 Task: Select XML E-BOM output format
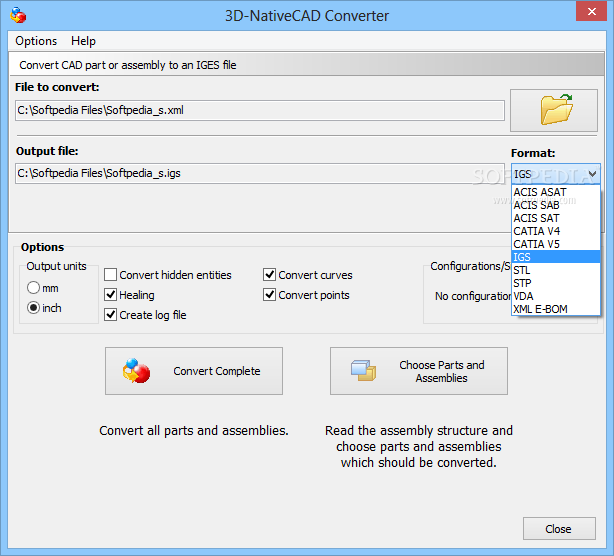coord(556,309)
